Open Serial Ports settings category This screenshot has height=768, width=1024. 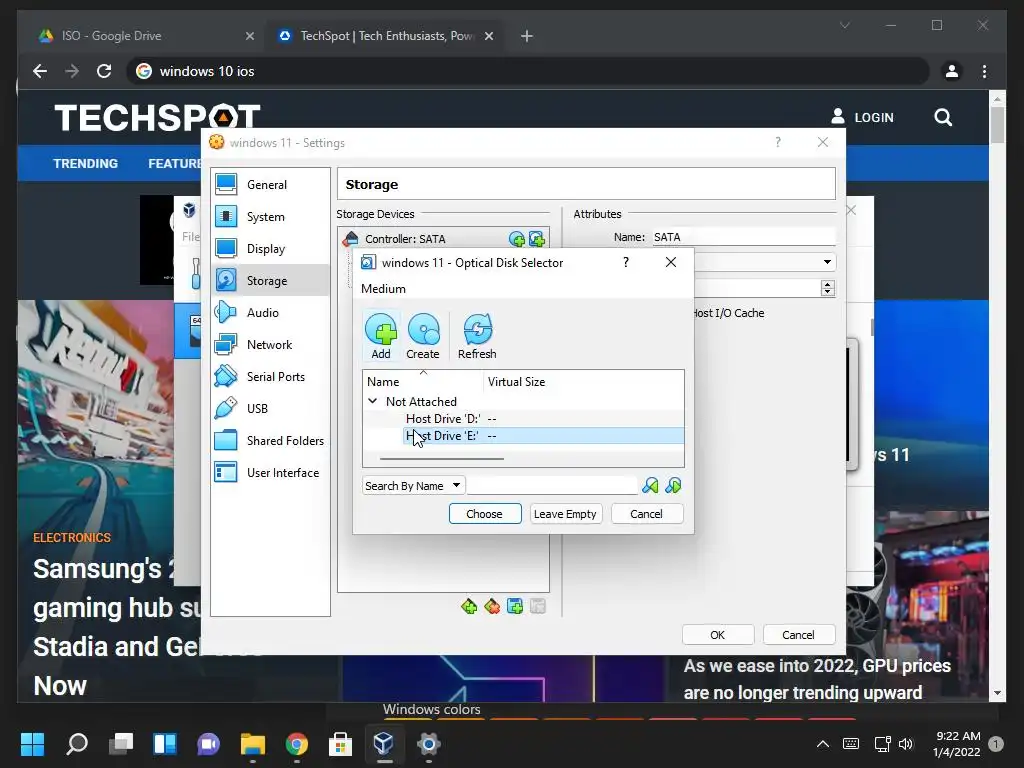pos(270,377)
